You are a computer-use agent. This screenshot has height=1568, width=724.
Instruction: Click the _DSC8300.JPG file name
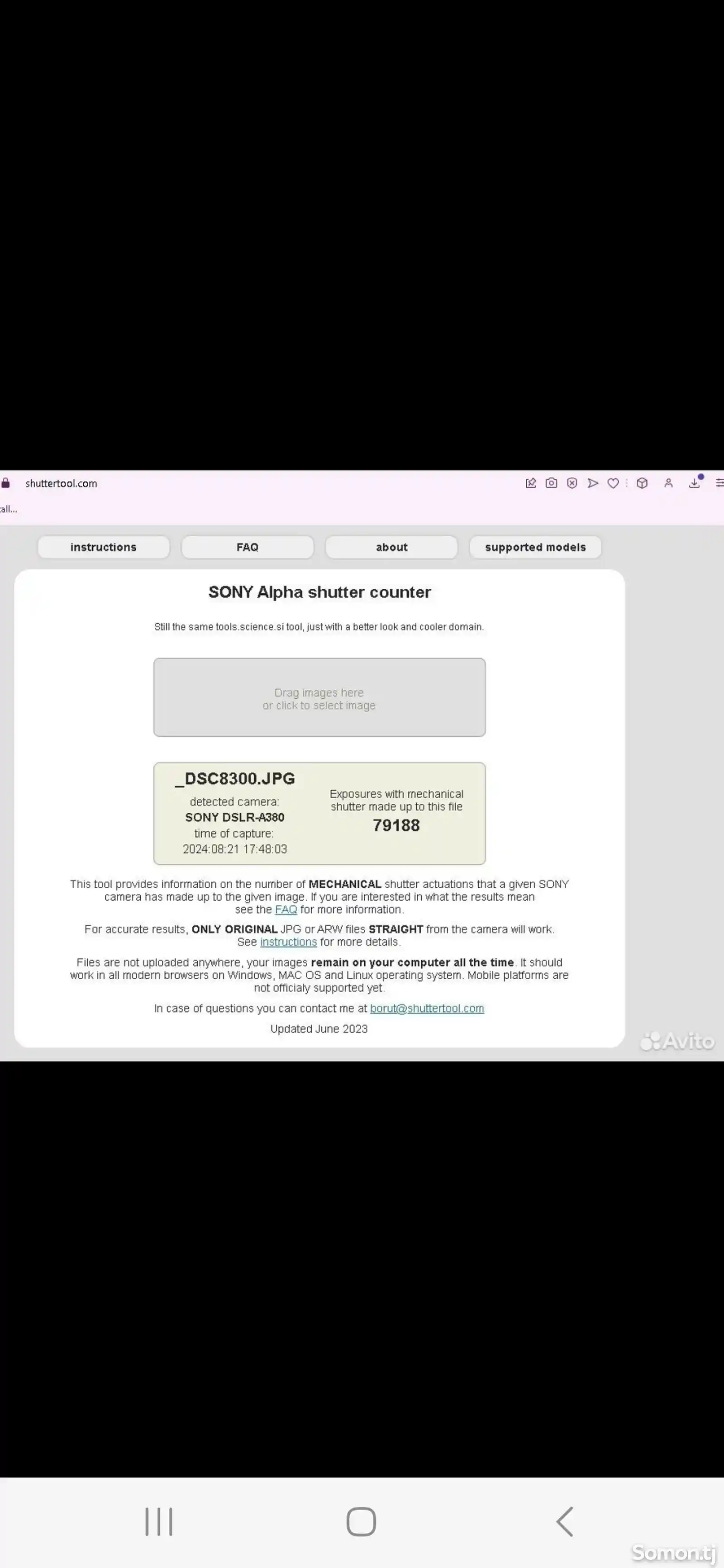235,779
